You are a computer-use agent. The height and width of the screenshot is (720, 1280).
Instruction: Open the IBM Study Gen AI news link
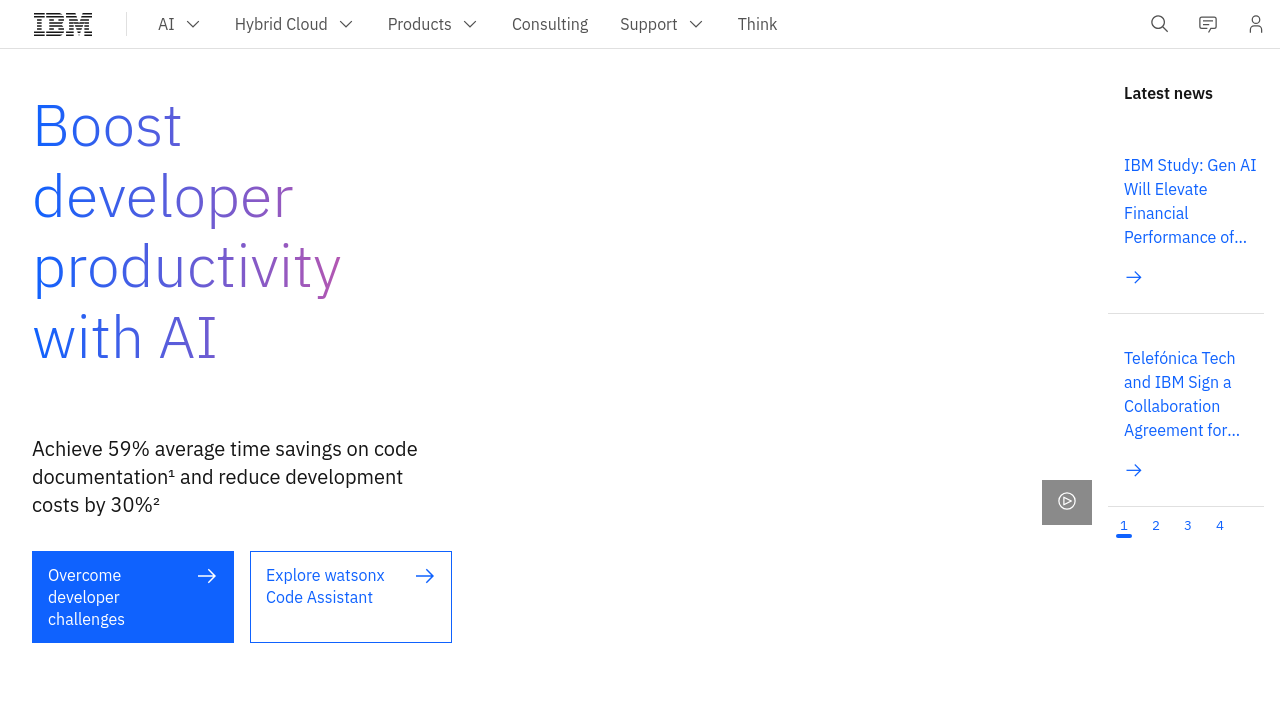coord(1189,201)
